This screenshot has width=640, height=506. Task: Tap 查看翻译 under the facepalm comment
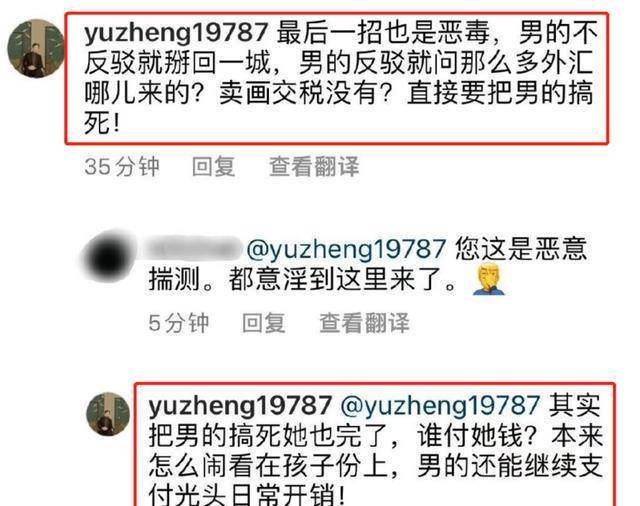pyautogui.click(x=364, y=323)
